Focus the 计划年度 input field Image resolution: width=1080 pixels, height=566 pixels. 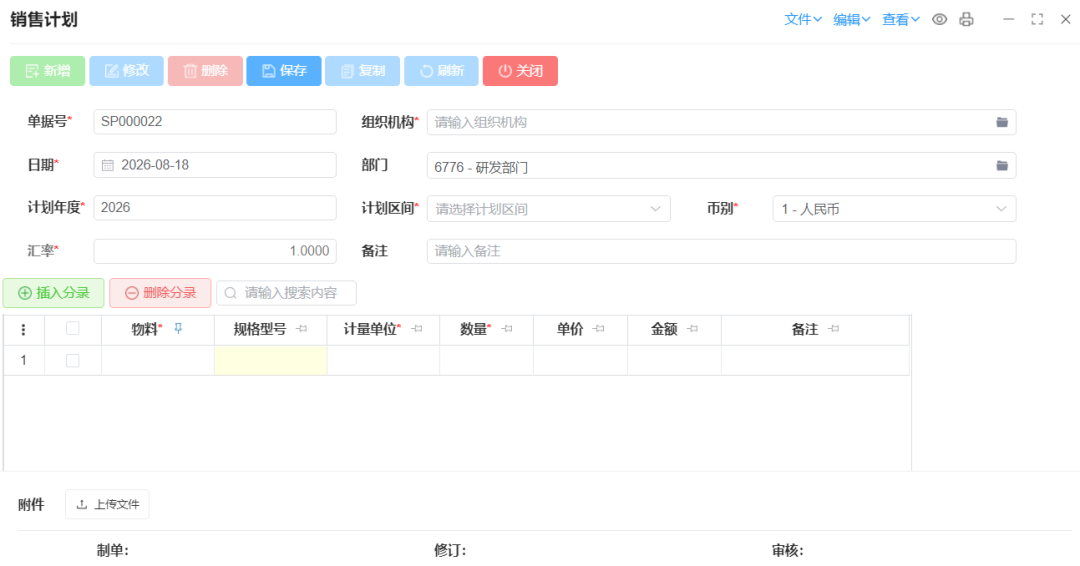(215, 208)
